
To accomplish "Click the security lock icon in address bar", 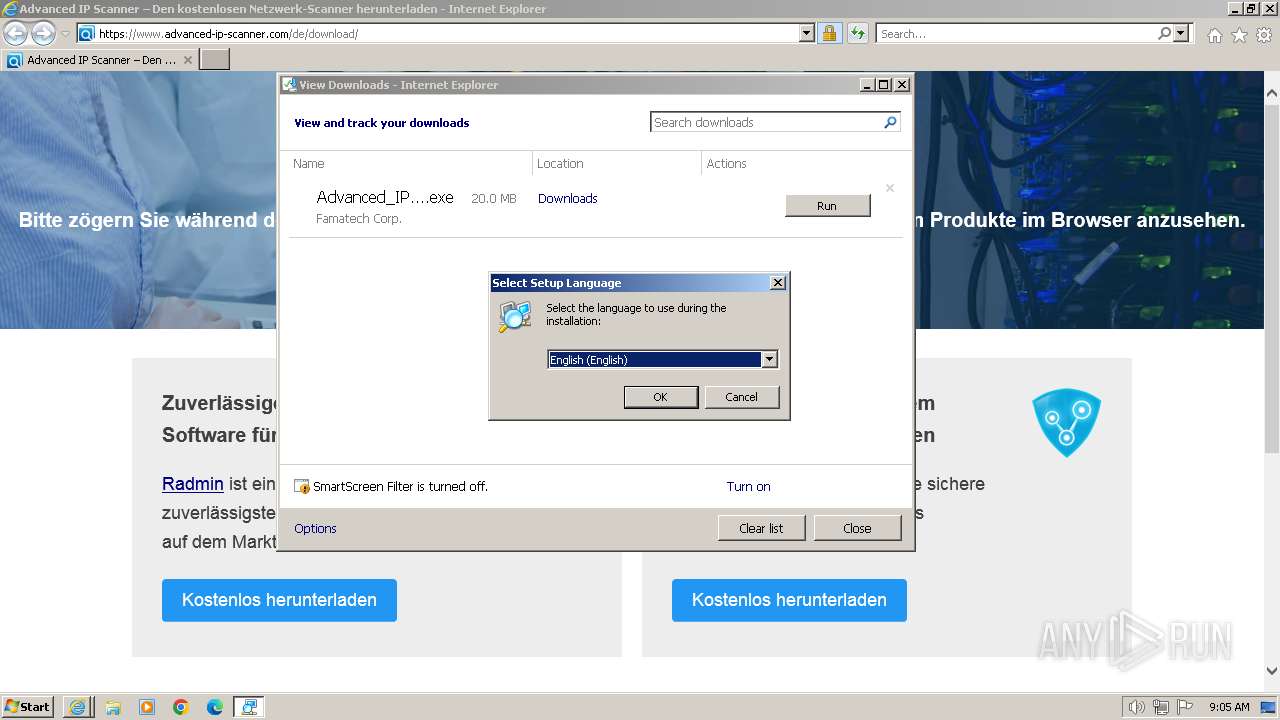I will pos(829,33).
